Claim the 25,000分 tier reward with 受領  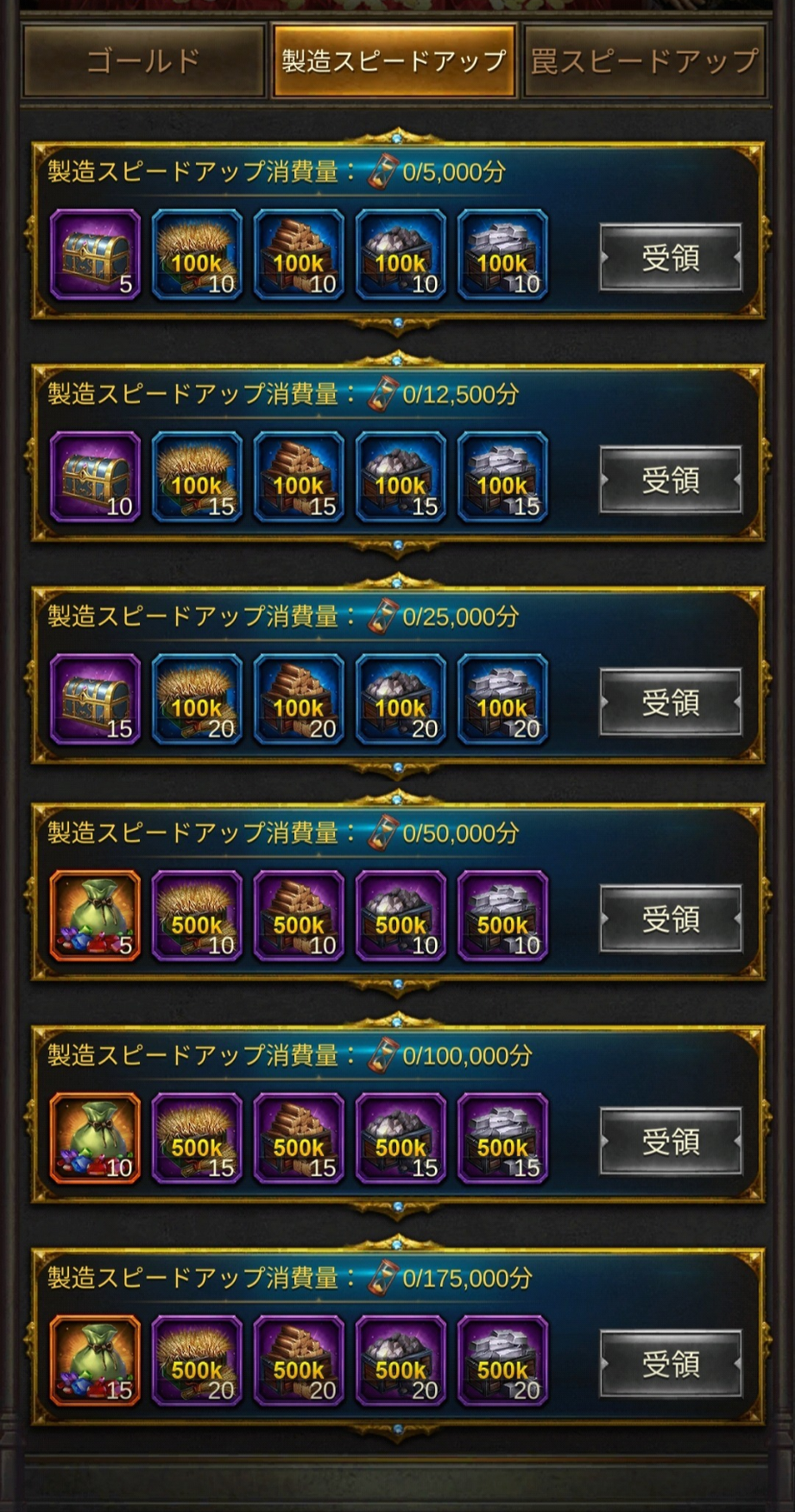[x=671, y=703]
